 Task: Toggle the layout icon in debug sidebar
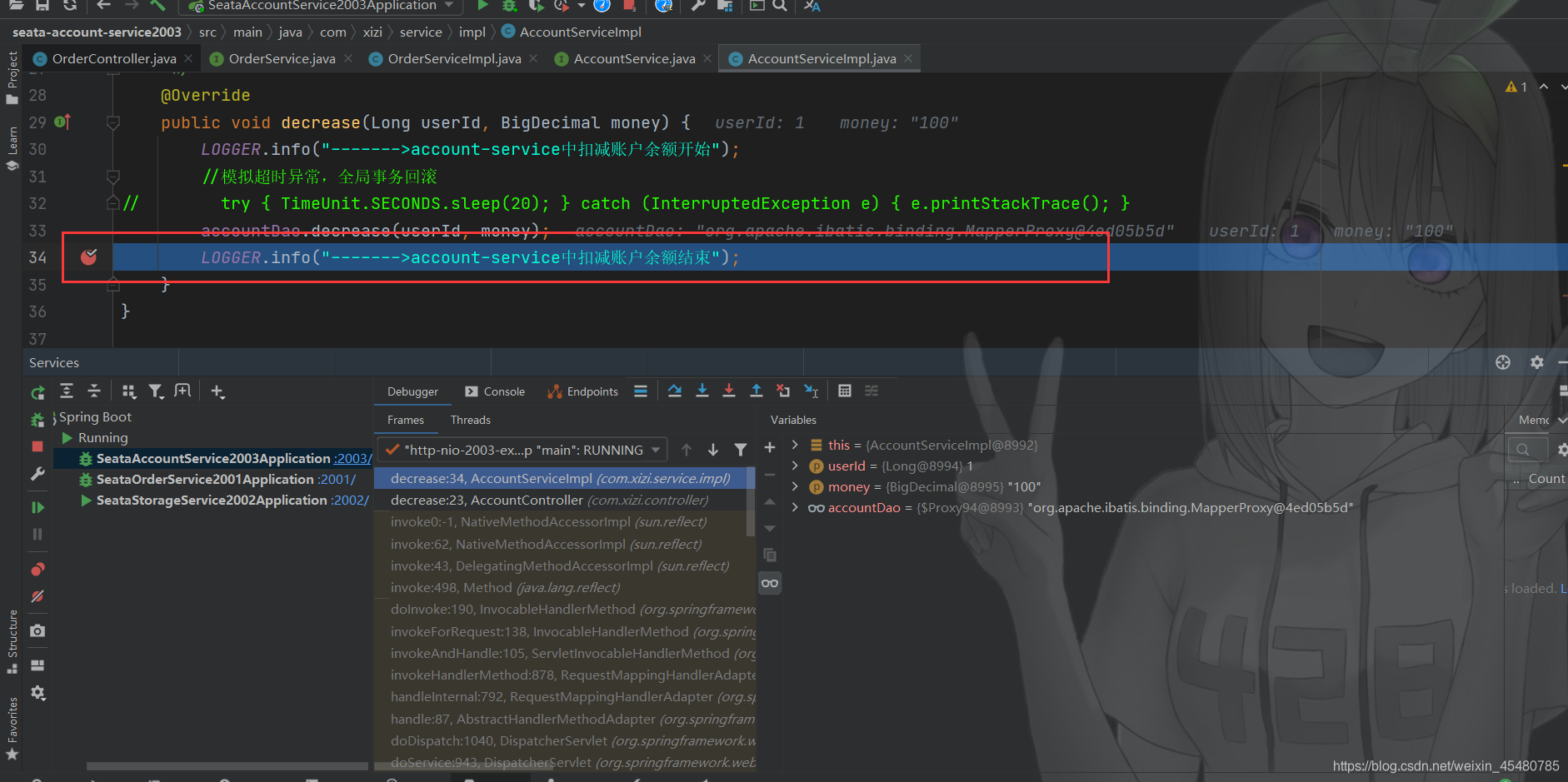click(x=37, y=665)
